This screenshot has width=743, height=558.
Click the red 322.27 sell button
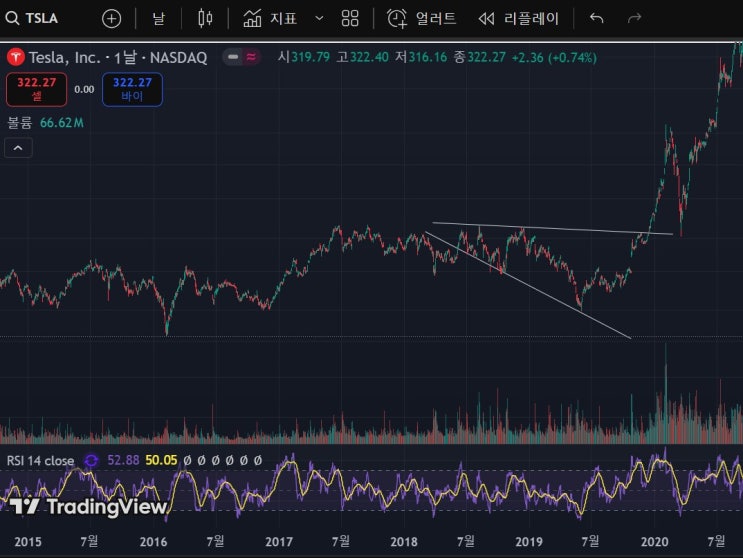coord(36,89)
